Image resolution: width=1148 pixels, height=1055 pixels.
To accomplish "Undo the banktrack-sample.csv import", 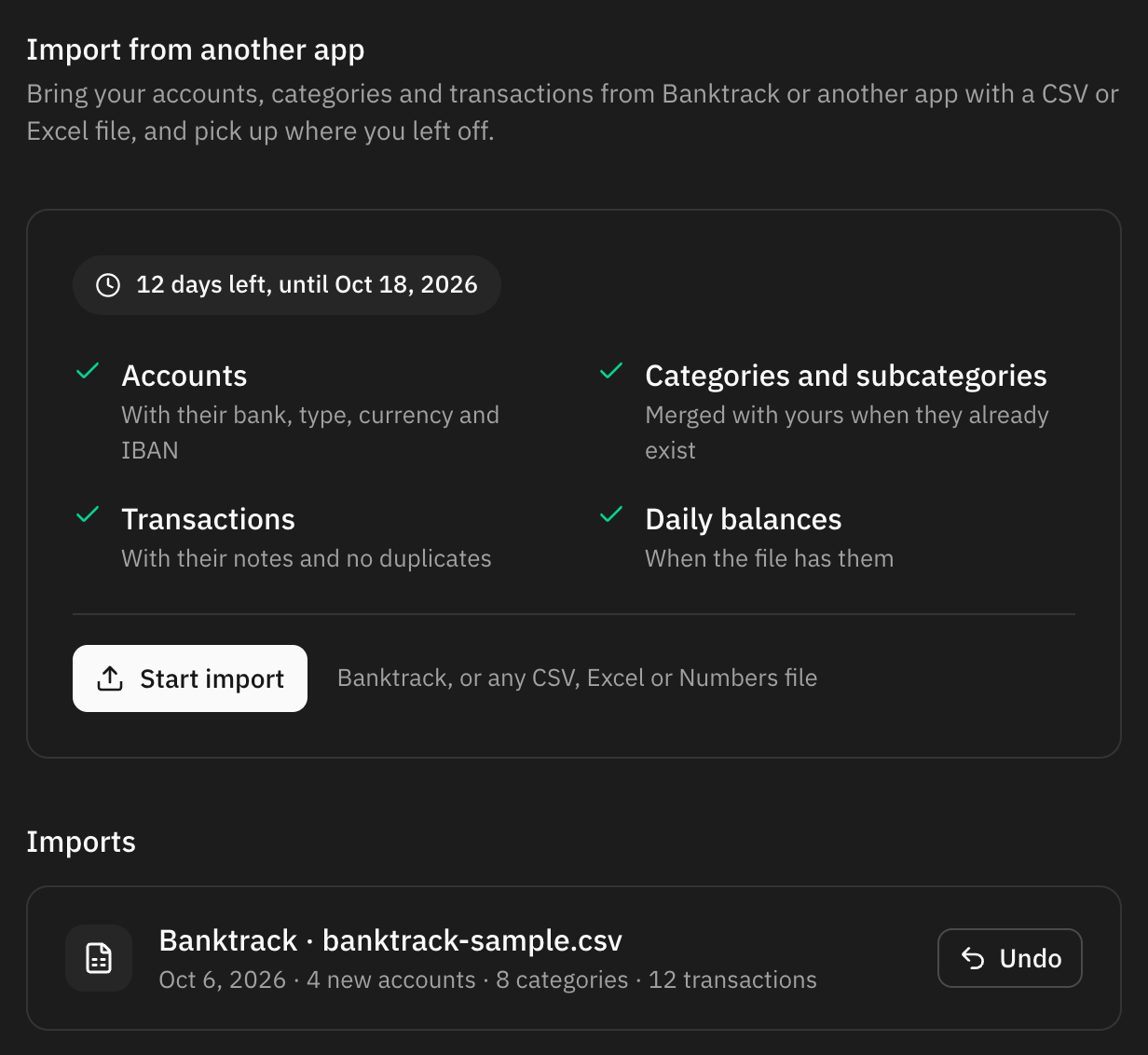I will click(x=1009, y=958).
